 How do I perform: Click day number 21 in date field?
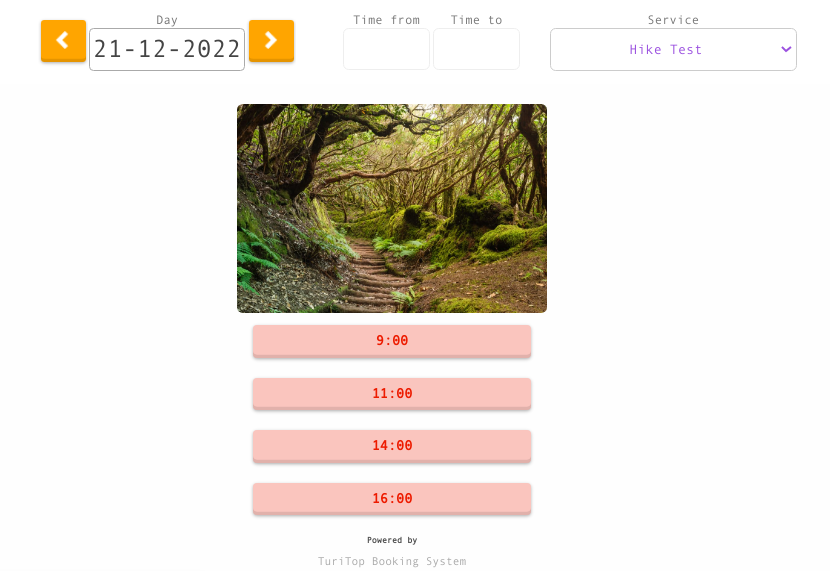pos(107,49)
